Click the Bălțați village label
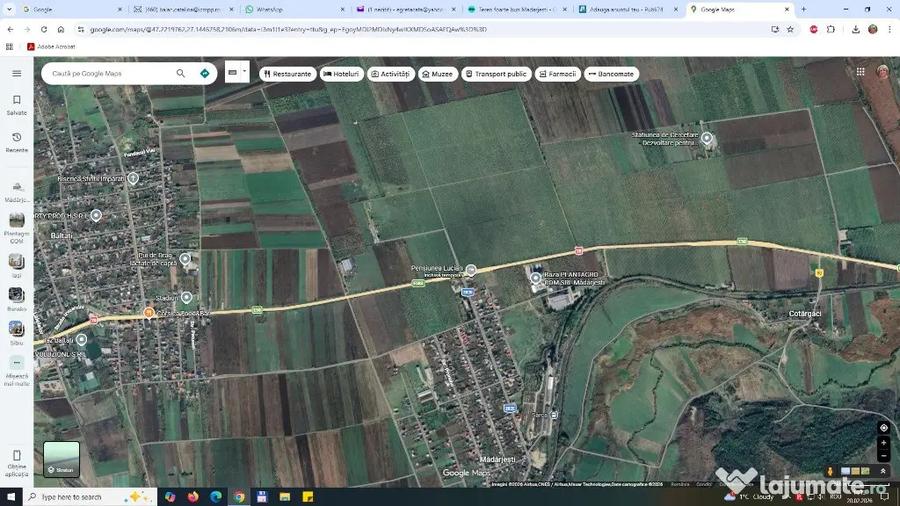Screen dimensions: 900x506 pos(61,236)
